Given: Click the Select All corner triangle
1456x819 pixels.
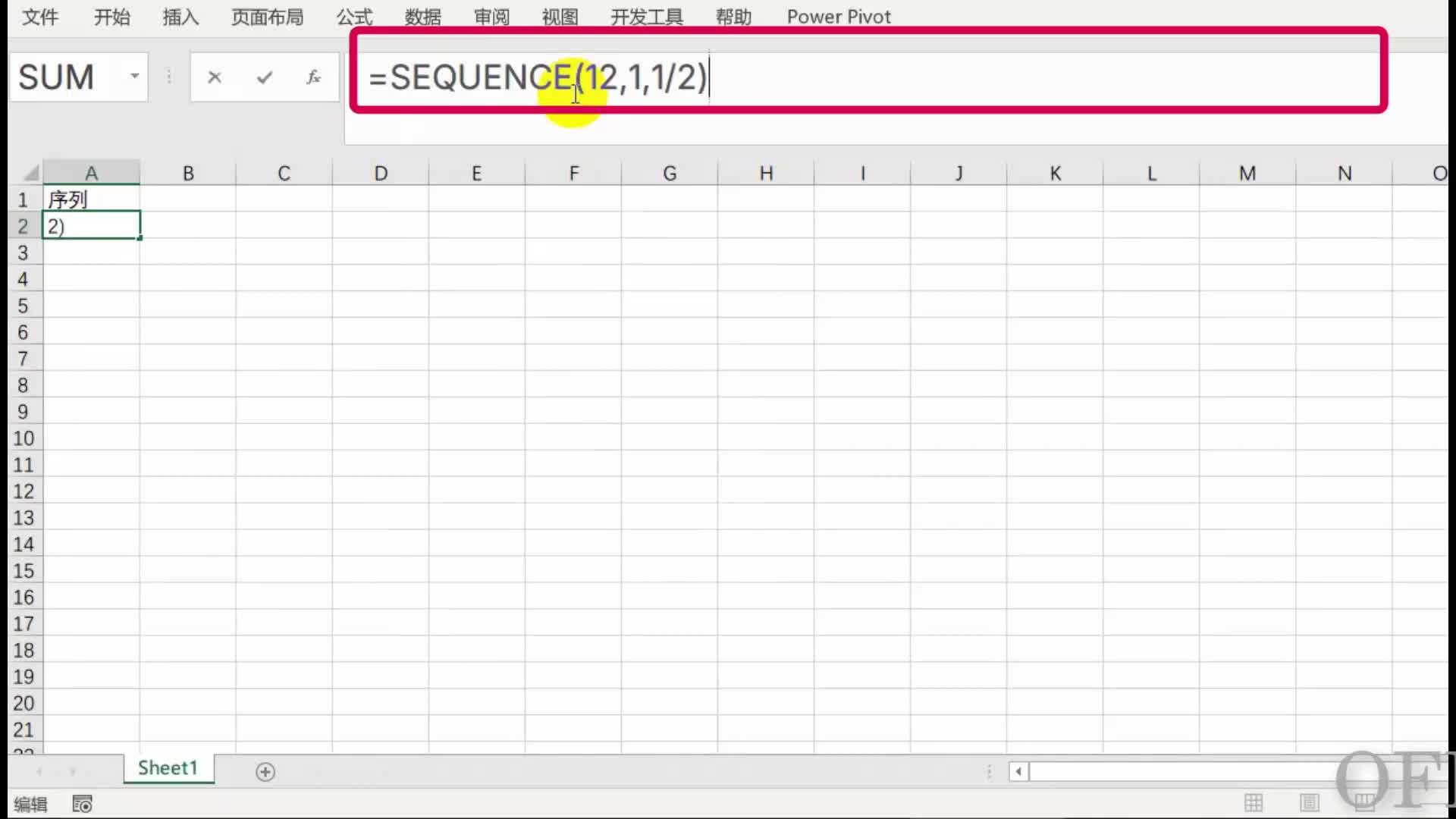Looking at the screenshot, I should [30, 174].
